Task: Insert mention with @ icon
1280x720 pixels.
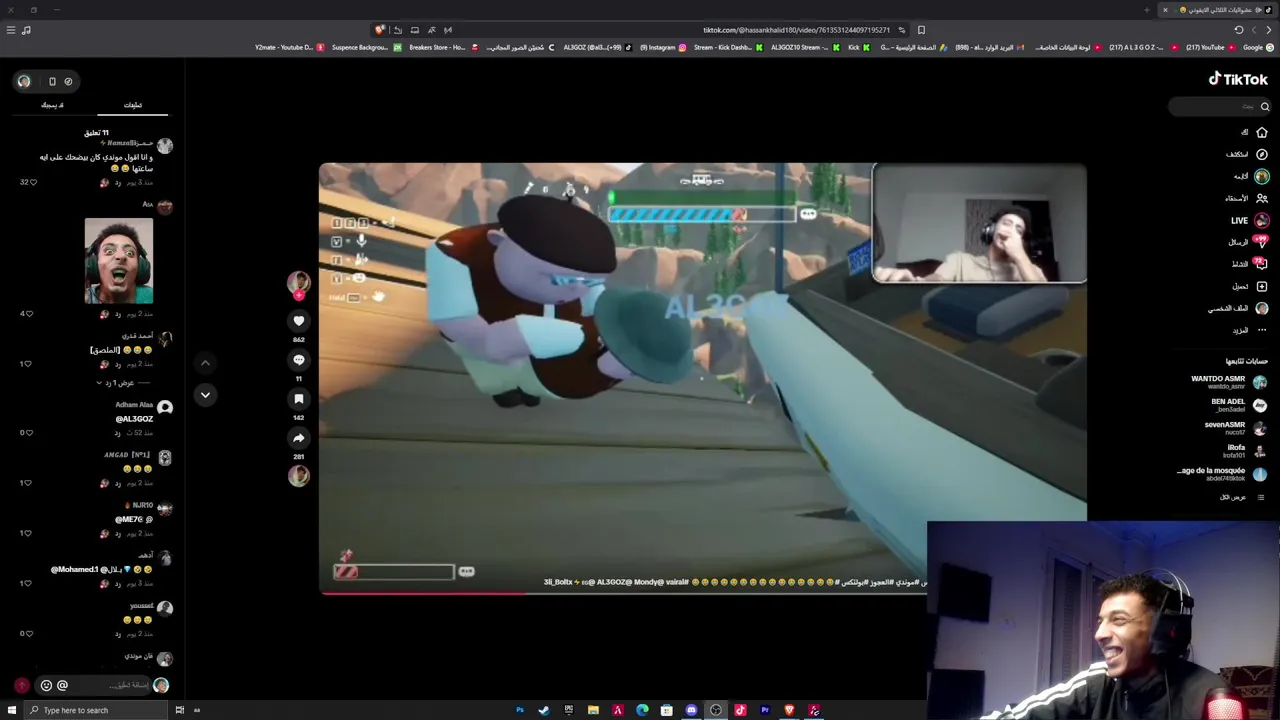Action: [62, 685]
